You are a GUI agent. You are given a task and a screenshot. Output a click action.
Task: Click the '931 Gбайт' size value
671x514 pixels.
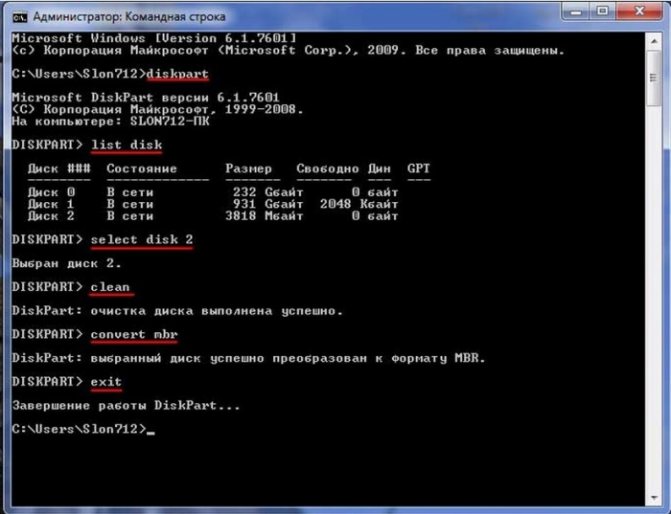[268, 204]
